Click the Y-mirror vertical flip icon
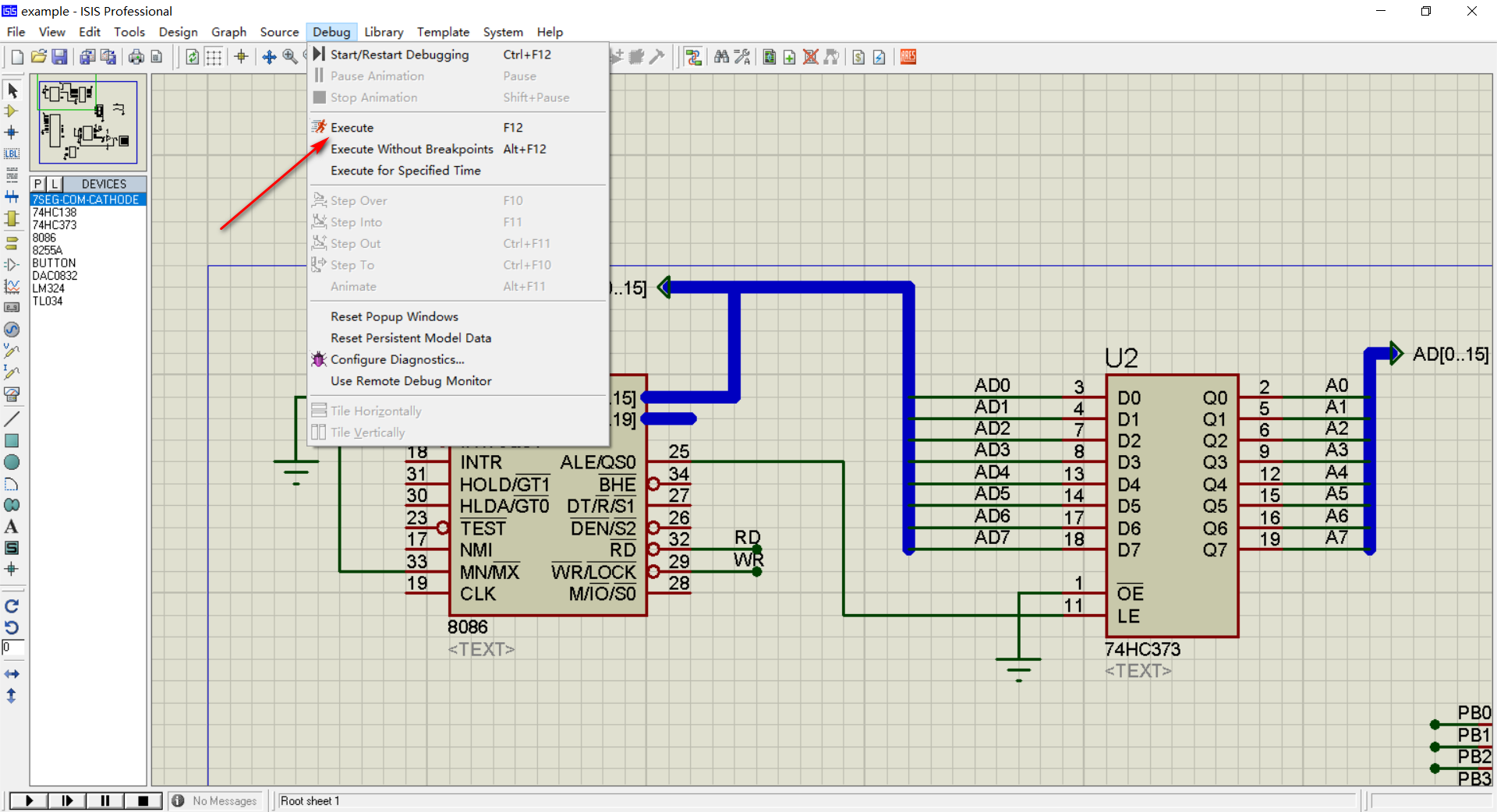Viewport: 1497px width, 812px height. pos(12,696)
